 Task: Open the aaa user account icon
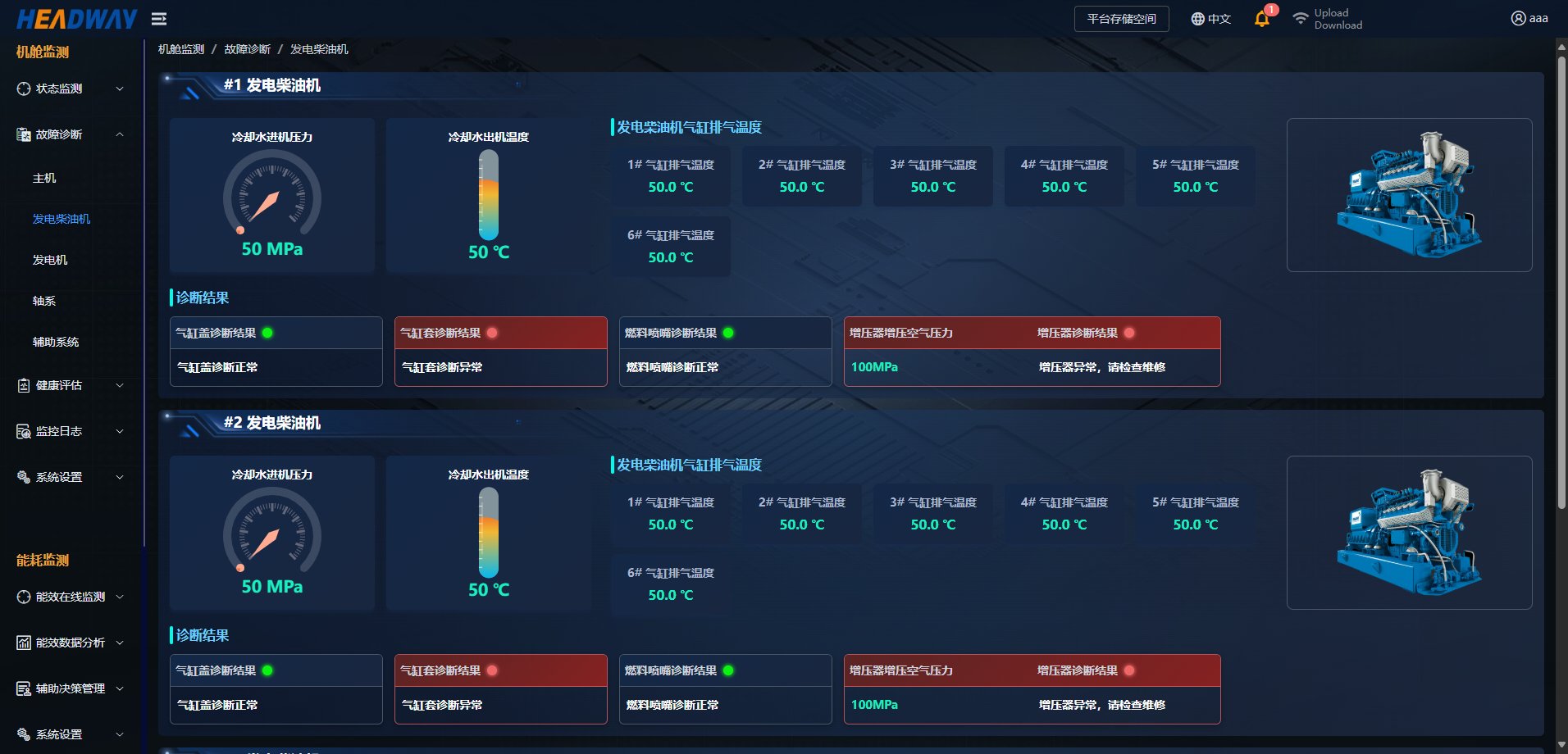(1518, 19)
